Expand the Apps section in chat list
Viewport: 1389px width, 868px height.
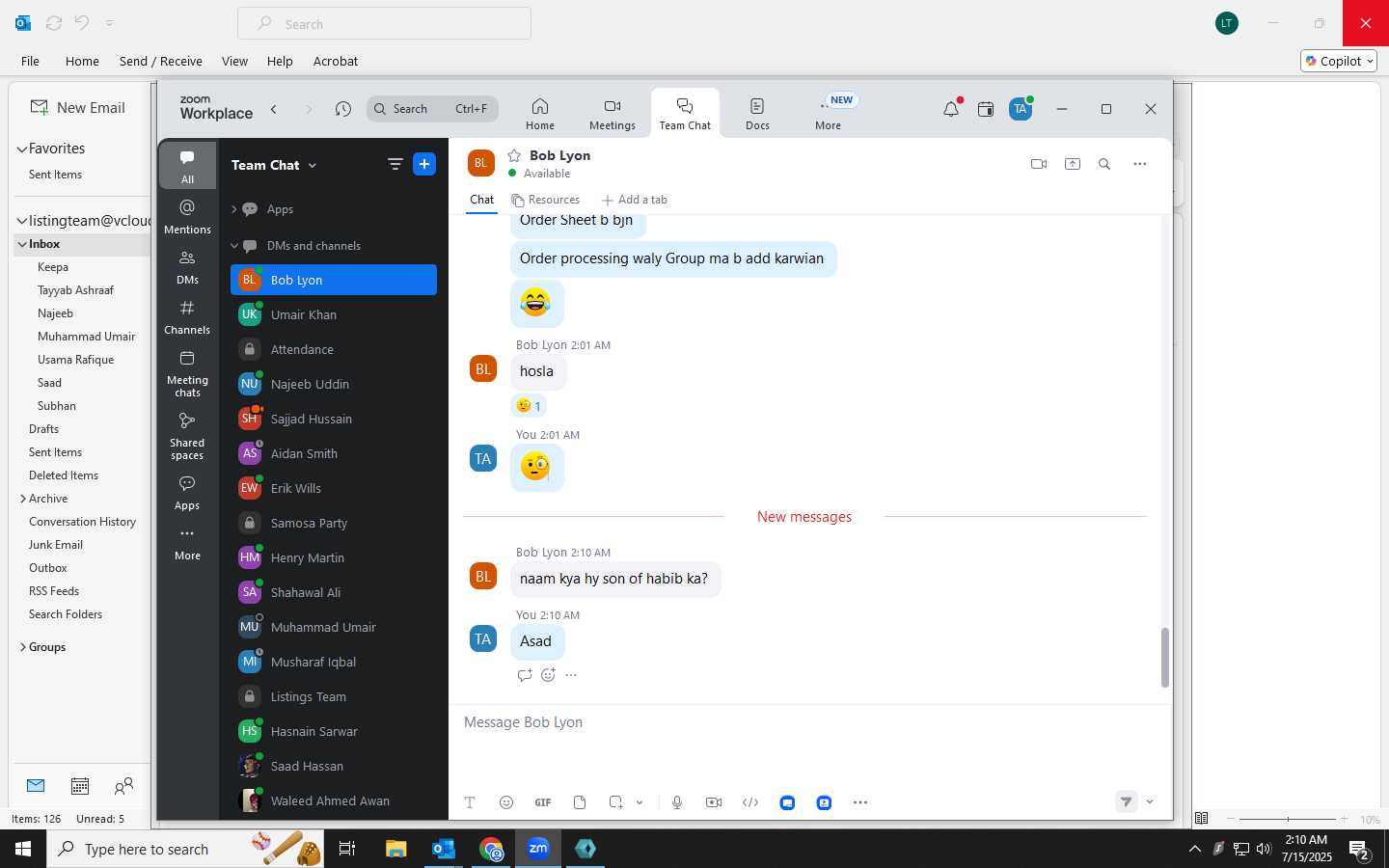[234, 209]
